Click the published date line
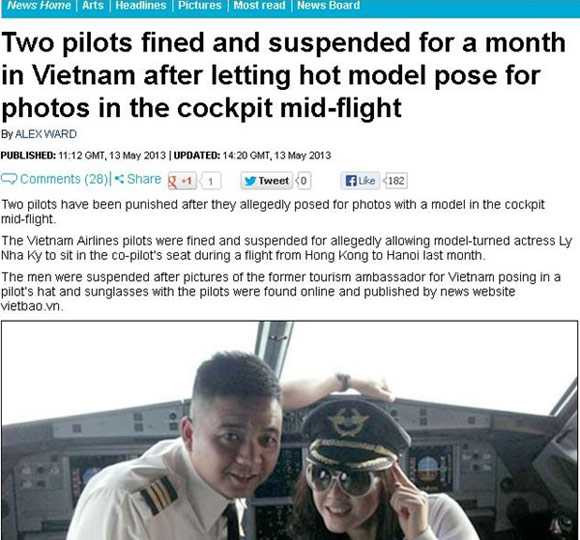The image size is (580, 540). coord(166,155)
